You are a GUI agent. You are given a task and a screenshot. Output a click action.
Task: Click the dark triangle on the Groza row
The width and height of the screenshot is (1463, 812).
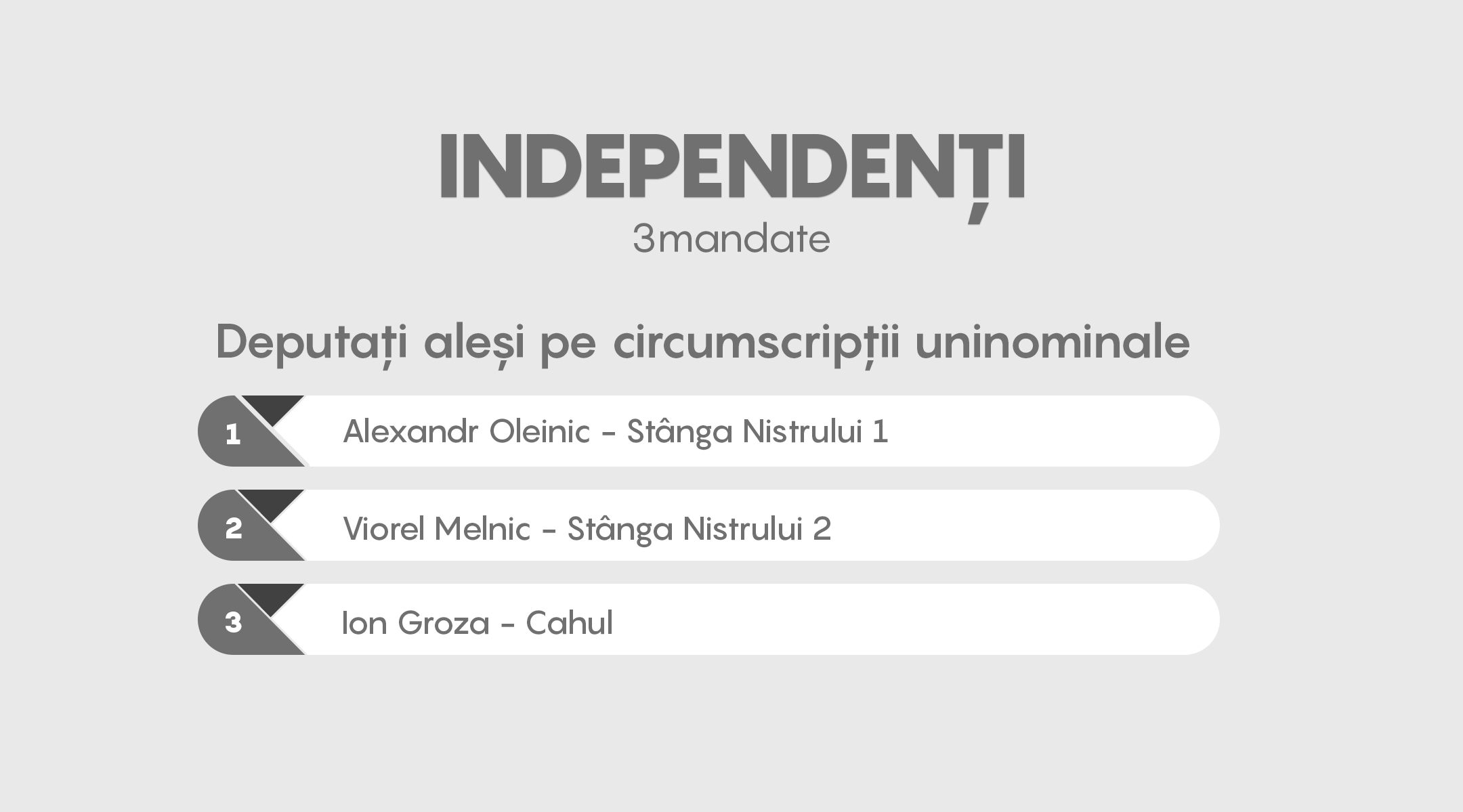(x=272, y=597)
